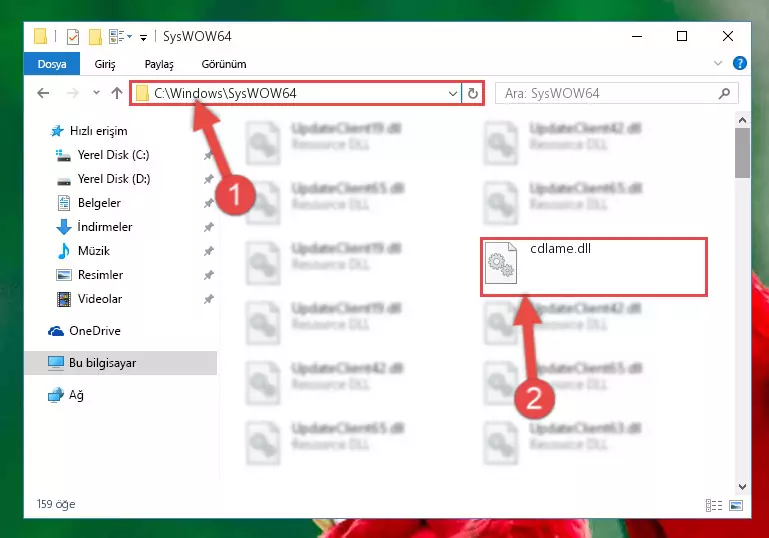Minimize the SysWOW64 window
The width and height of the screenshot is (769, 538).
pyautogui.click(x=637, y=36)
